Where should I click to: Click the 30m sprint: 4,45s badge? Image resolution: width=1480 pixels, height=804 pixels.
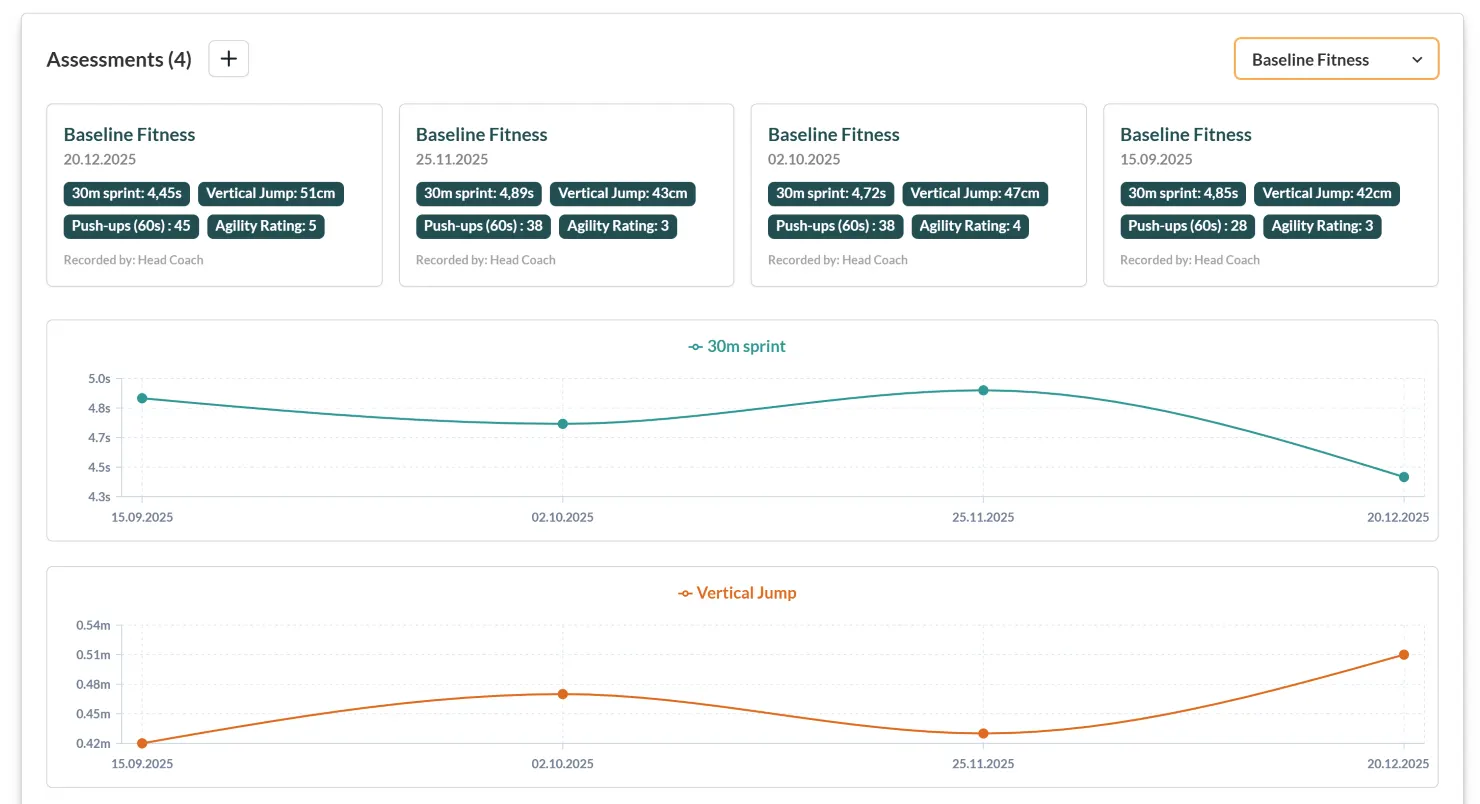click(127, 194)
